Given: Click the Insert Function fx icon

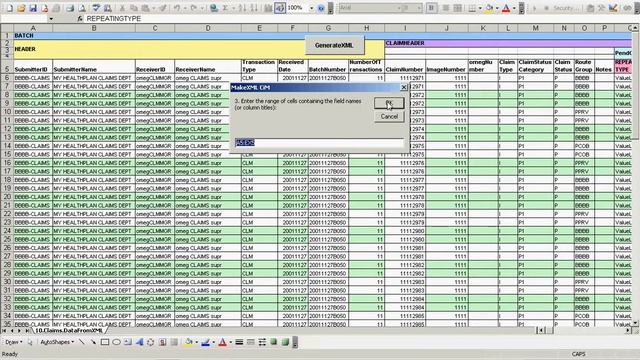Looking at the screenshot, I should click(80, 19).
